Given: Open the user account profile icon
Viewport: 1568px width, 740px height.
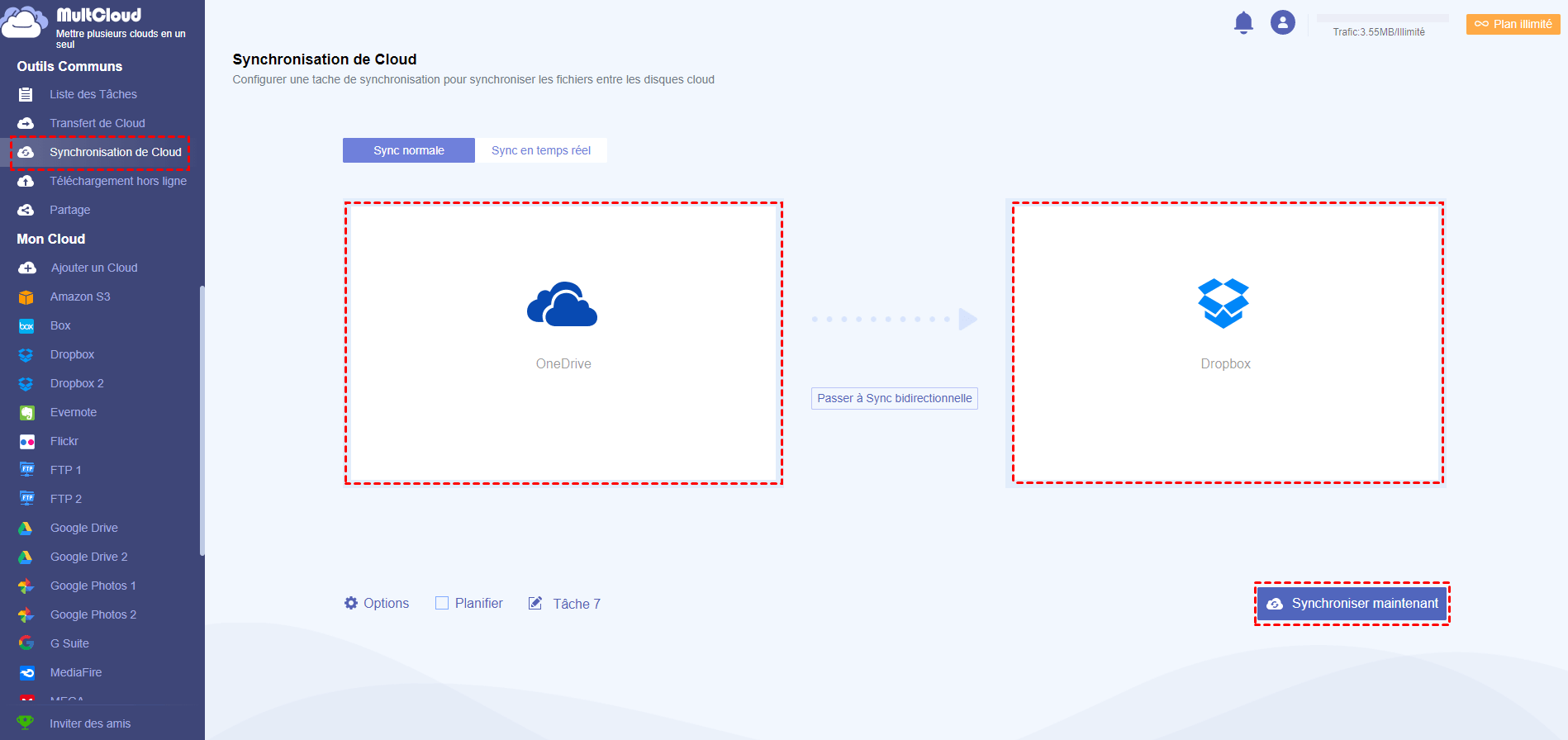Looking at the screenshot, I should 1283,22.
